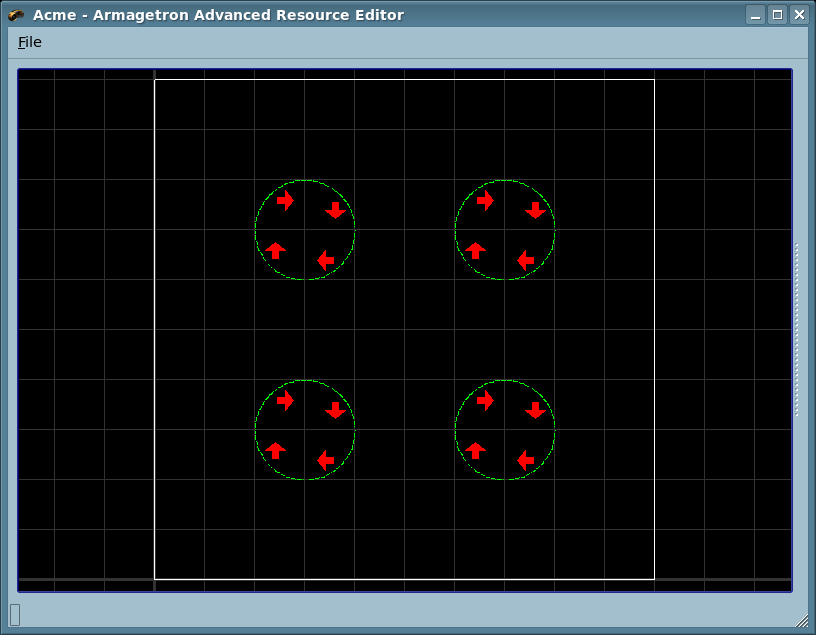Viewport: 816px width, 635px height.
Task: Minimize the Acme editor window
Action: 756,15
